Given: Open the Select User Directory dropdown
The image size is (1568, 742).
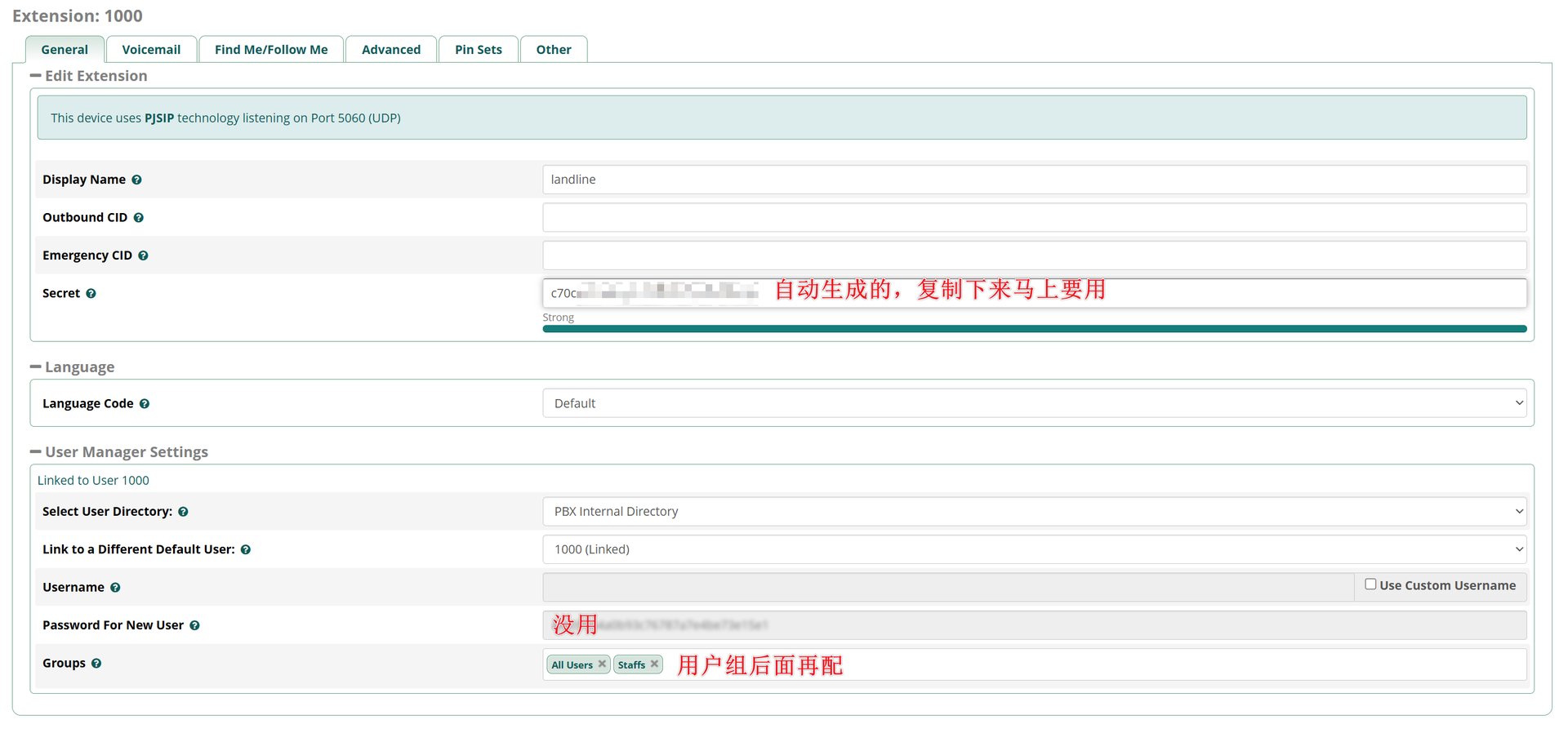Looking at the screenshot, I should coord(1034,512).
